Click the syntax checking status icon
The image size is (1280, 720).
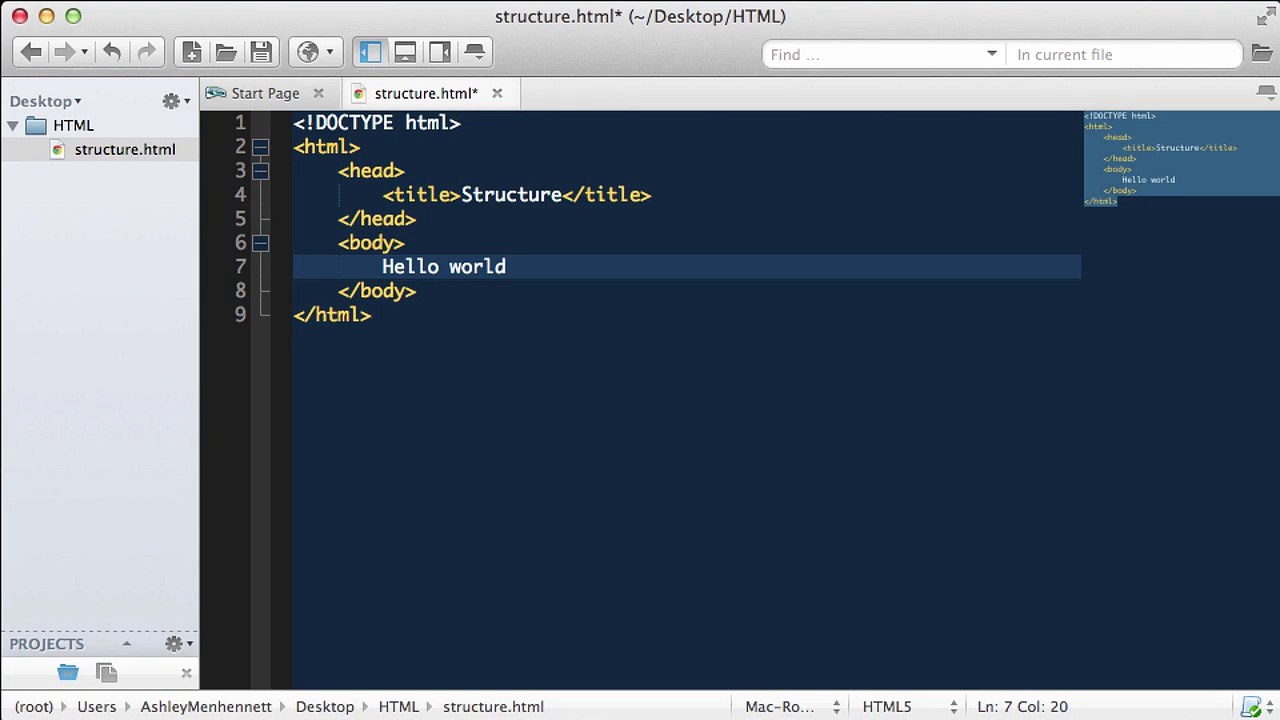(1251, 707)
